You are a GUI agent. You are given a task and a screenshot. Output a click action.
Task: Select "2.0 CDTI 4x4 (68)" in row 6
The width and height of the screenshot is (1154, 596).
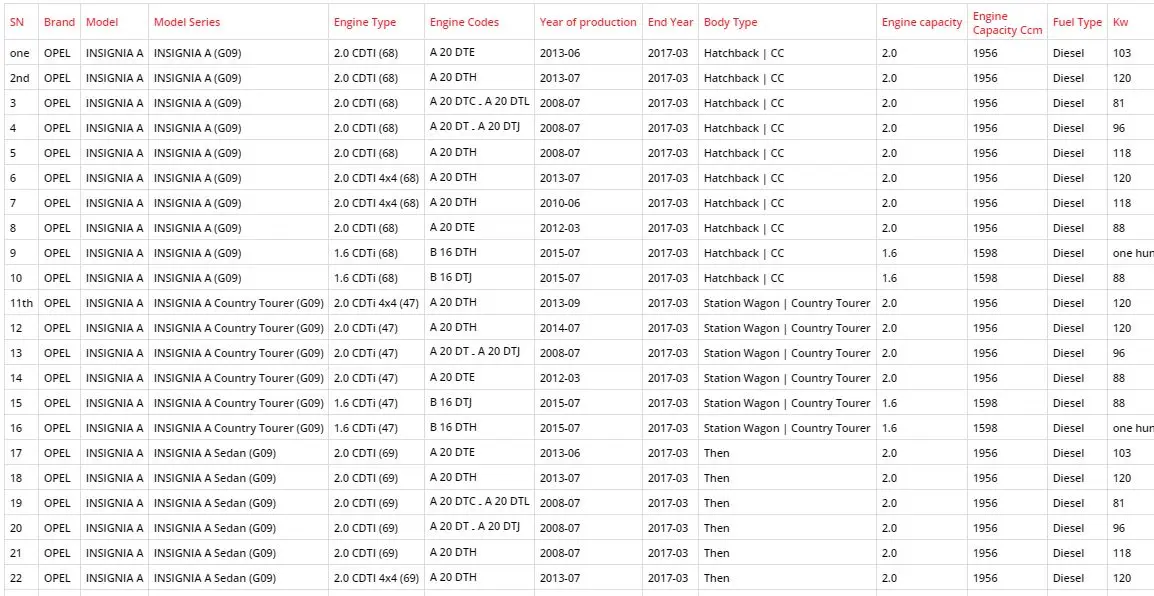[x=376, y=178]
